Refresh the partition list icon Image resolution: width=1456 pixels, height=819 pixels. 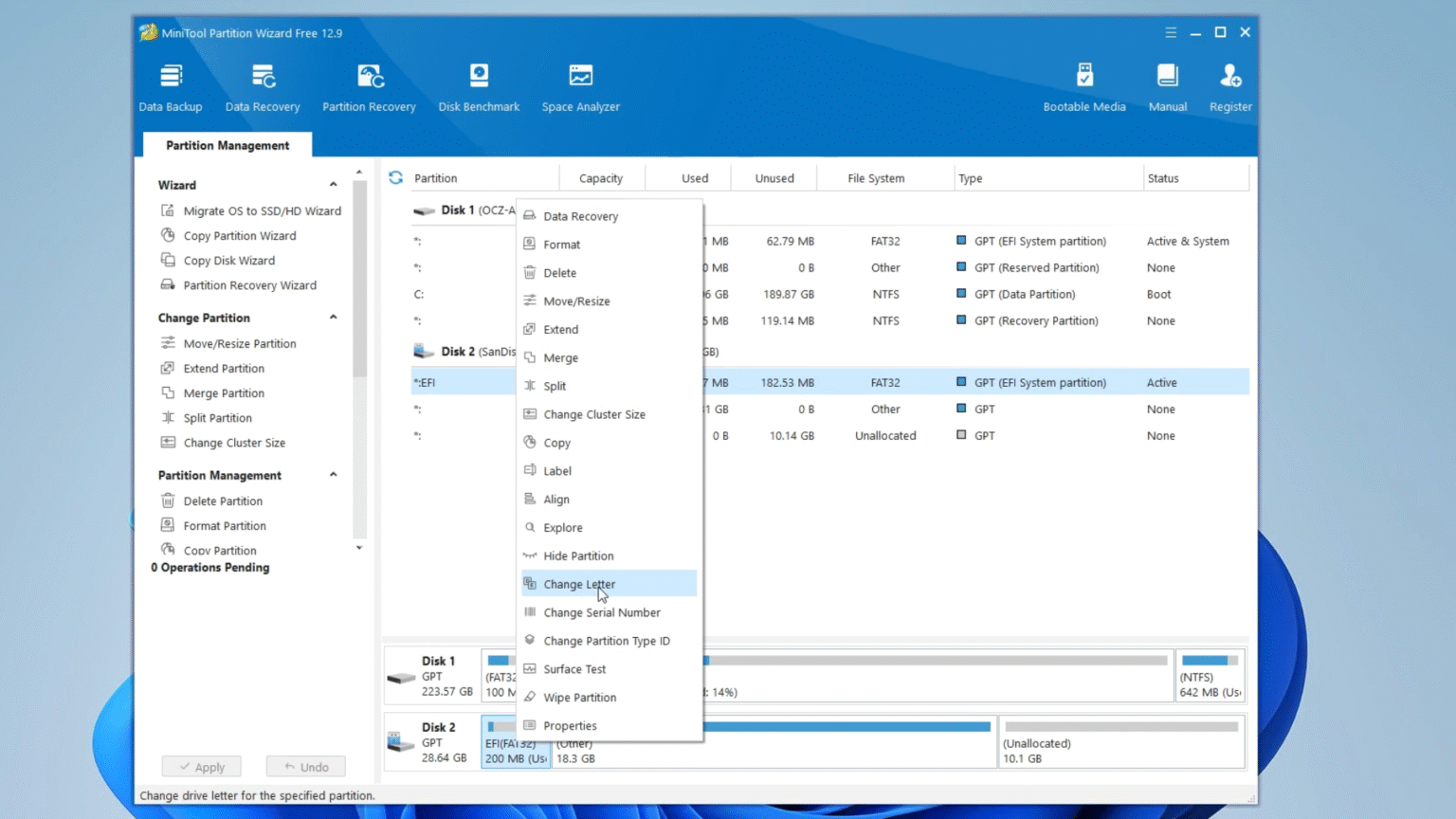point(396,178)
